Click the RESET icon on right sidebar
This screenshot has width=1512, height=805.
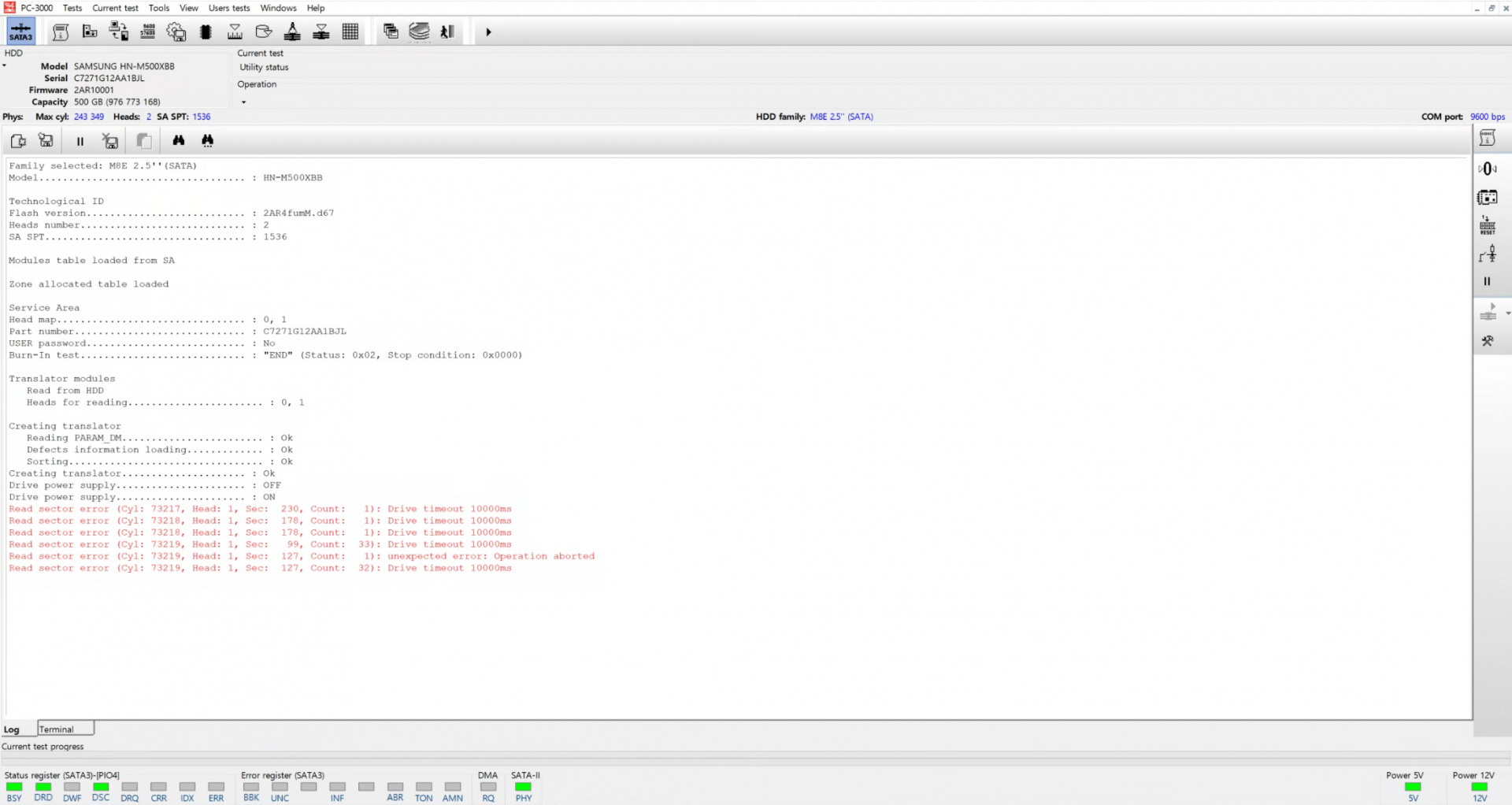click(1487, 225)
